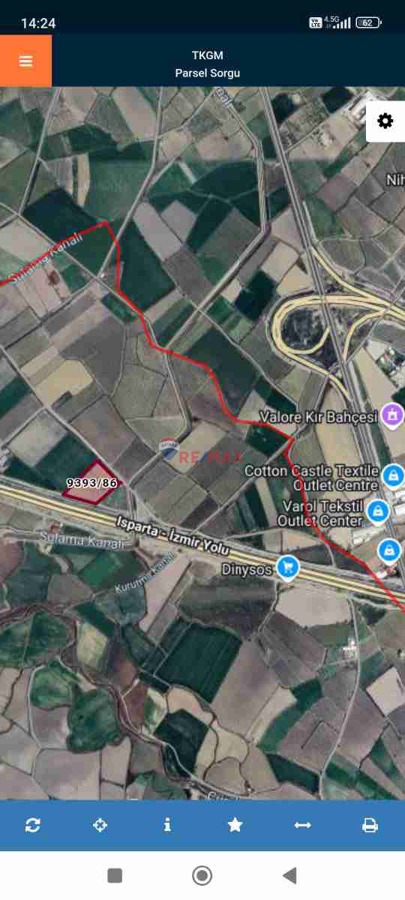The height and width of the screenshot is (900, 405).
Task: Tap Android recent apps square button
Action: click(x=115, y=875)
